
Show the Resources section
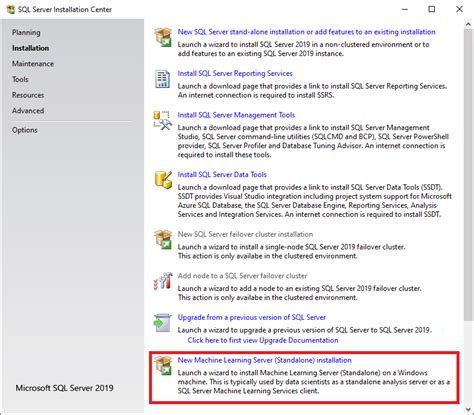(x=28, y=95)
